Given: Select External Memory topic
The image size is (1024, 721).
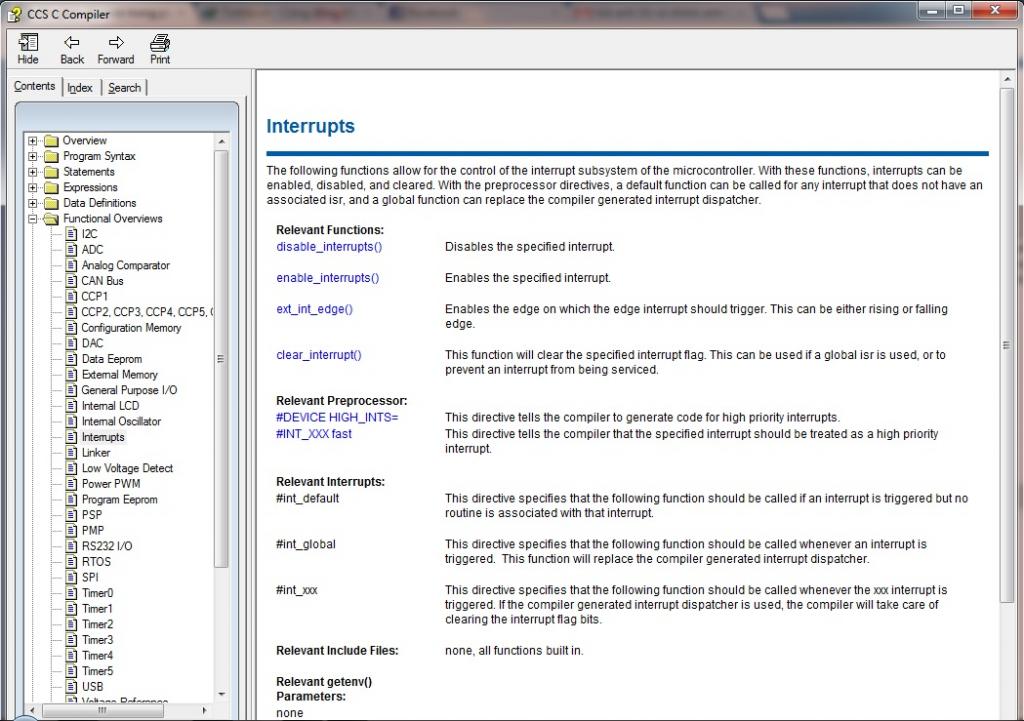Looking at the screenshot, I should (x=120, y=375).
